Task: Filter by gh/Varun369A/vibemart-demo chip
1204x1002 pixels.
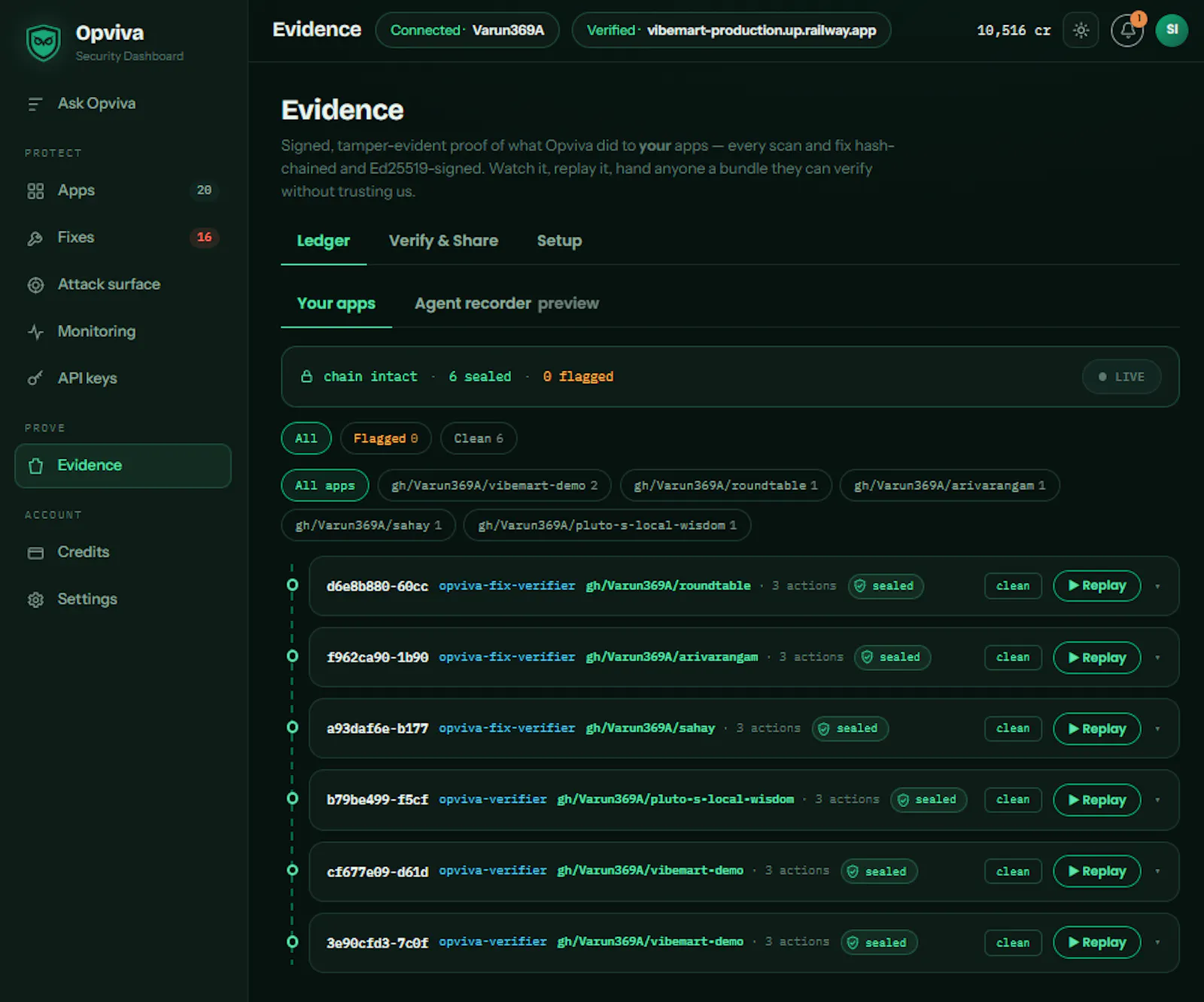Action: [x=494, y=485]
